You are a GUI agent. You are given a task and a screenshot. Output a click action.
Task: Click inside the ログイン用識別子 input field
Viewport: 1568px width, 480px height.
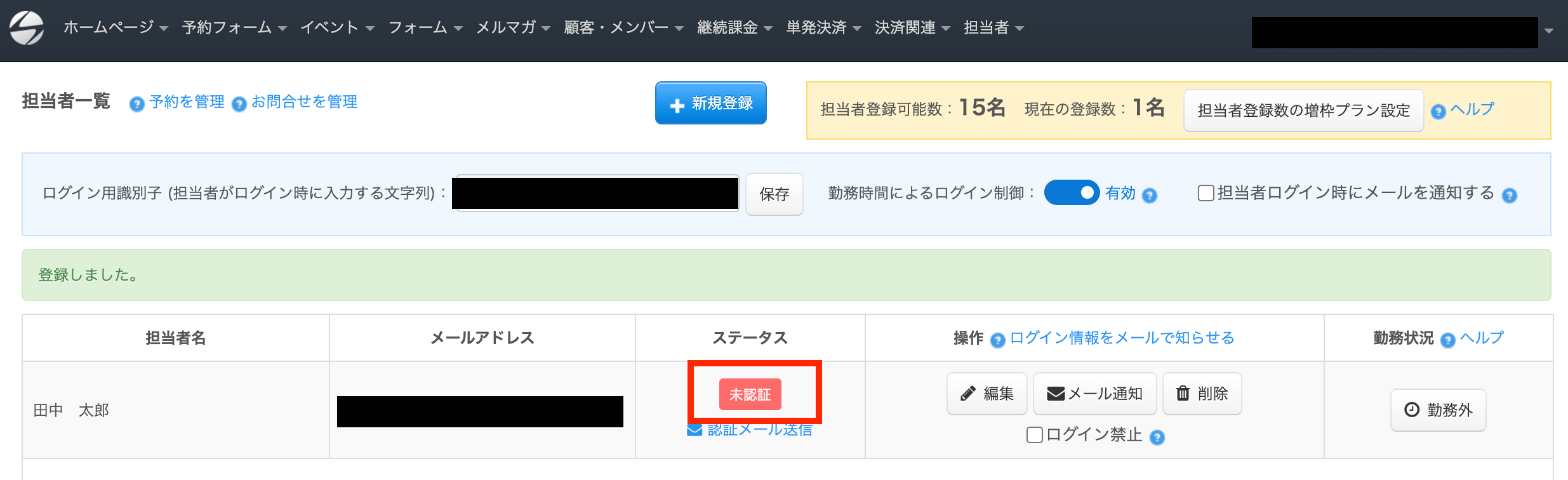click(x=595, y=193)
